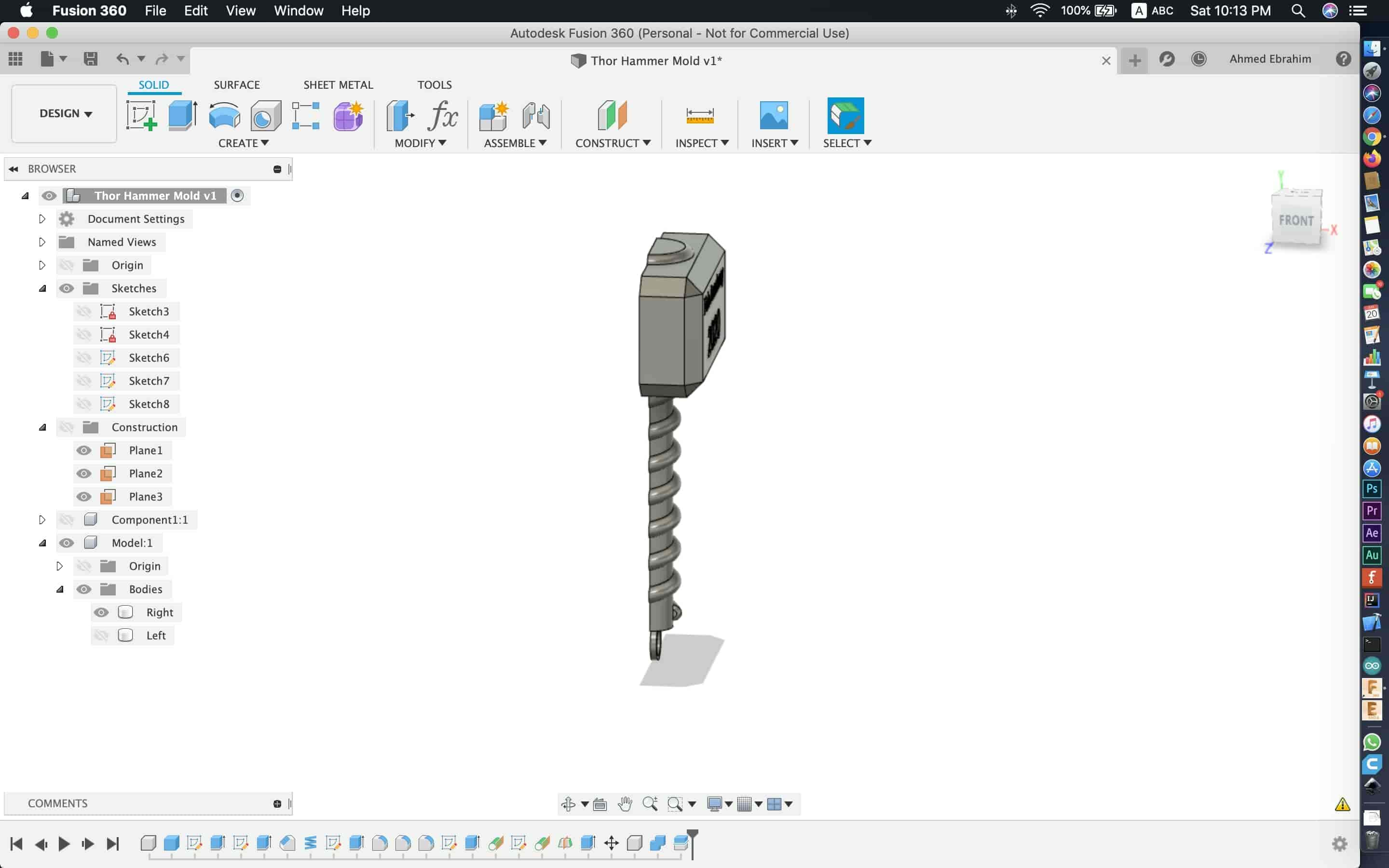Select the Orbit navigation tool
This screenshot has height=868, width=1389.
pyautogui.click(x=568, y=804)
